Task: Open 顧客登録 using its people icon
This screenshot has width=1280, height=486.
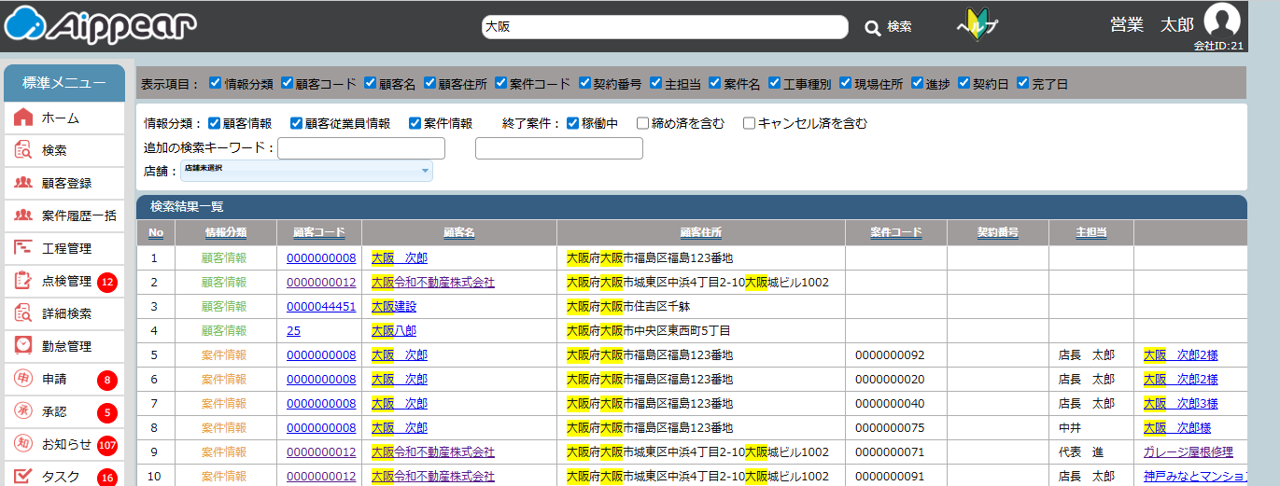Action: click(24, 183)
